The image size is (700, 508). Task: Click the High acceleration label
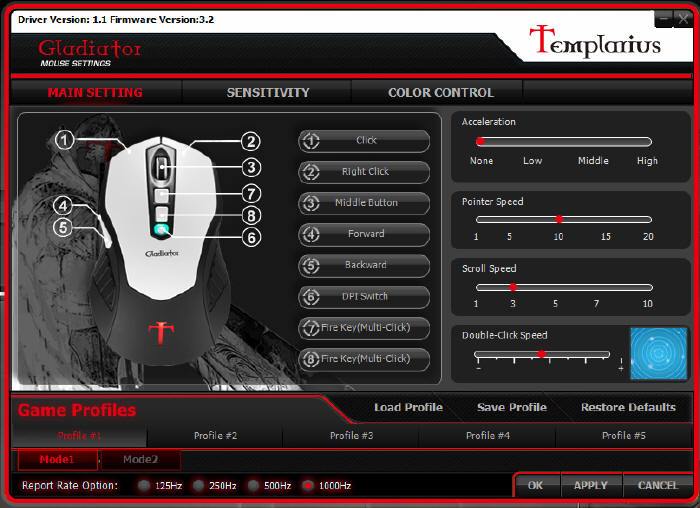coord(647,161)
